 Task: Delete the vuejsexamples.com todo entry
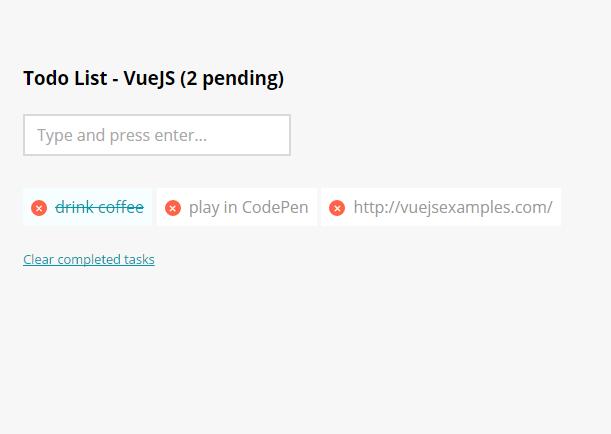(337, 208)
